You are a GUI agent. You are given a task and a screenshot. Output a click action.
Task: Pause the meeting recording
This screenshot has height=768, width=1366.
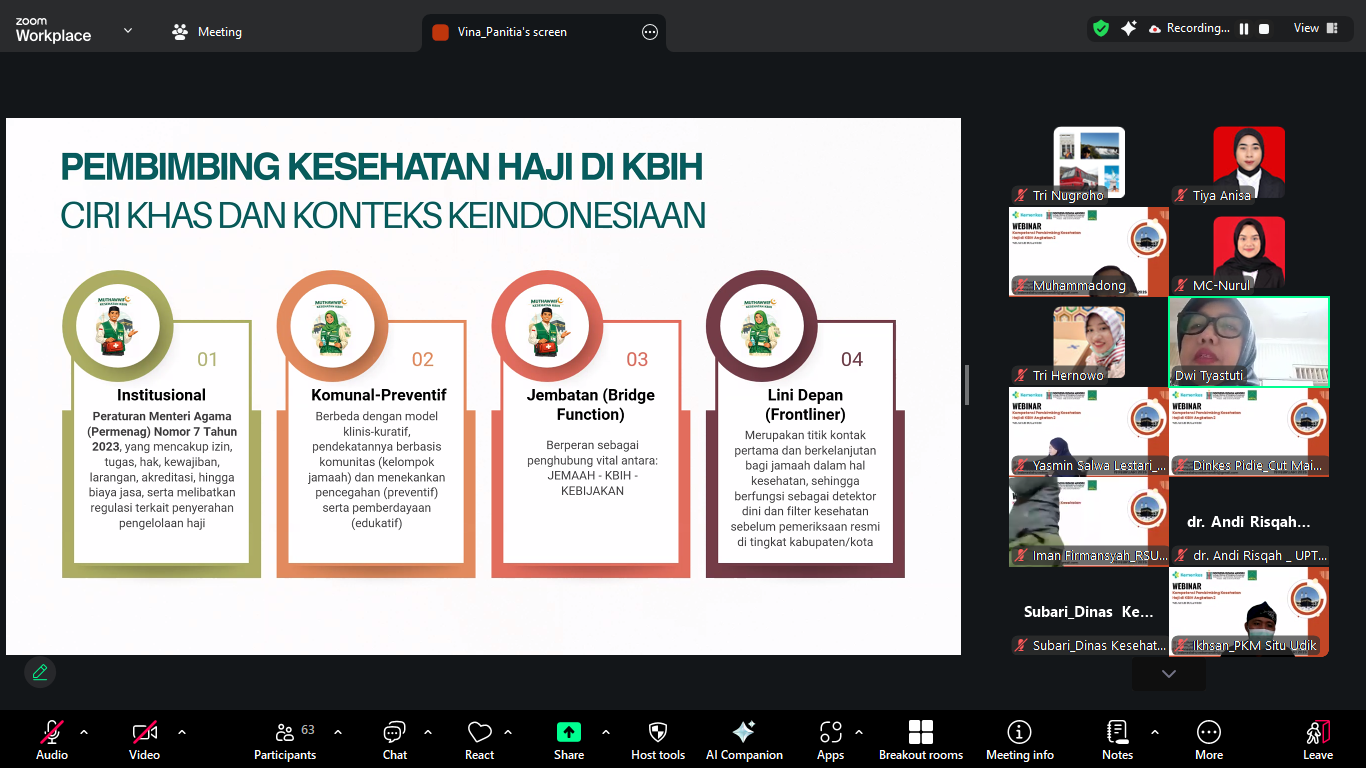tap(1244, 29)
